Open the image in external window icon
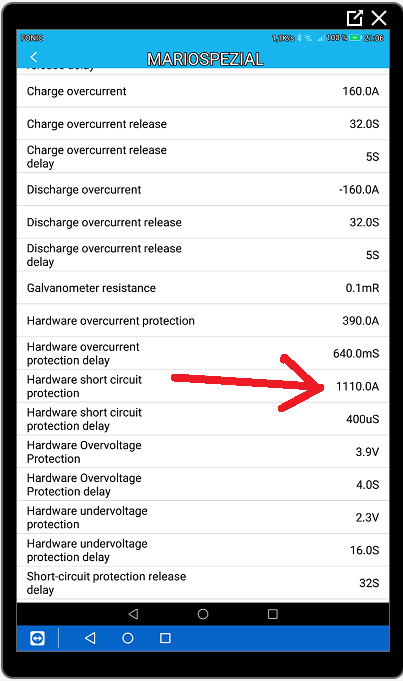Image resolution: width=403 pixels, height=681 pixels. pyautogui.click(x=354, y=18)
